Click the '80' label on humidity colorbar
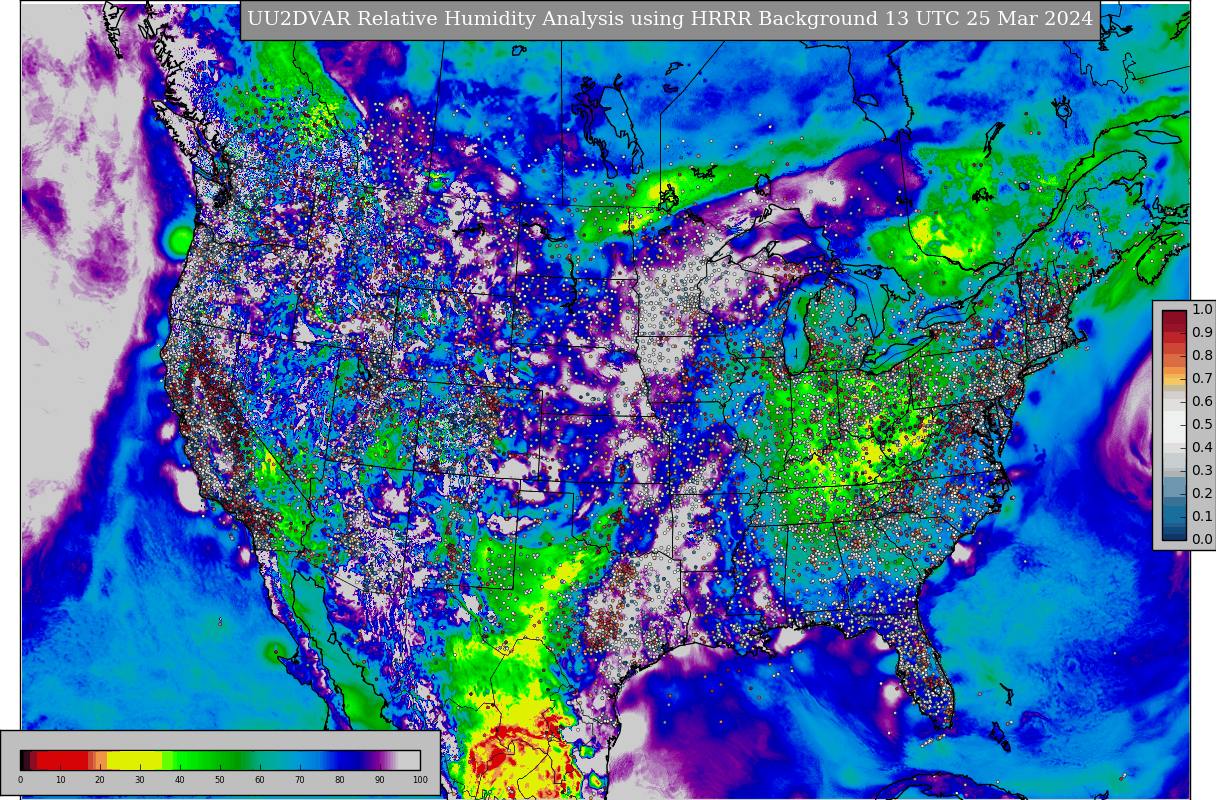The width and height of the screenshot is (1216, 800). [340, 779]
